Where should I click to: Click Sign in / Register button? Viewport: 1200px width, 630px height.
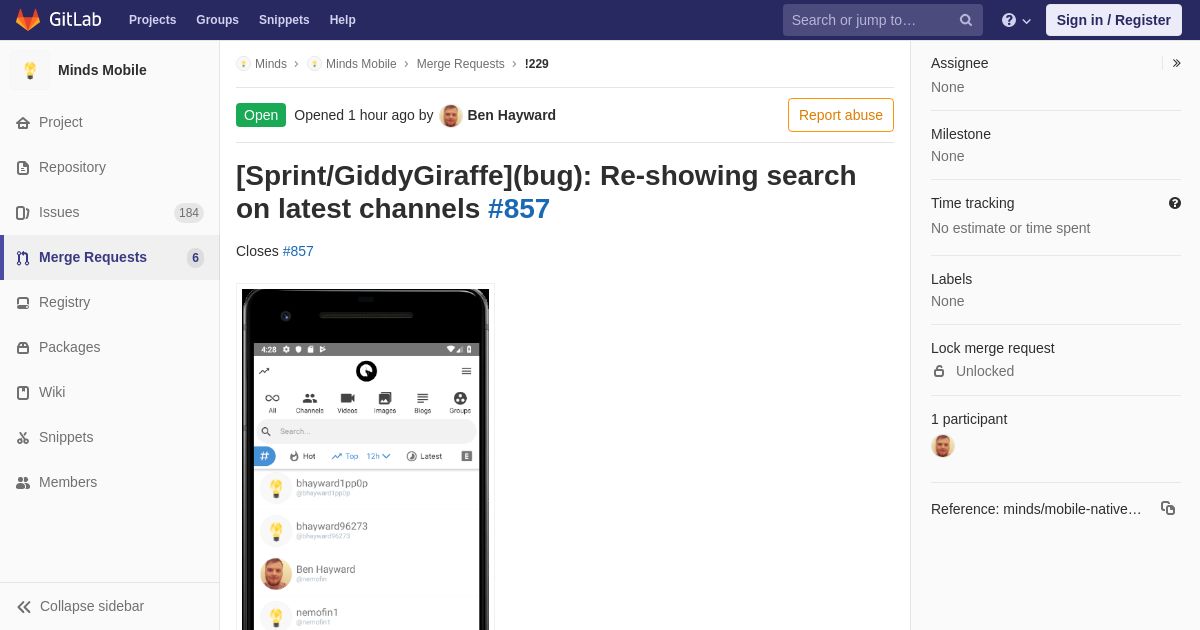1114,20
